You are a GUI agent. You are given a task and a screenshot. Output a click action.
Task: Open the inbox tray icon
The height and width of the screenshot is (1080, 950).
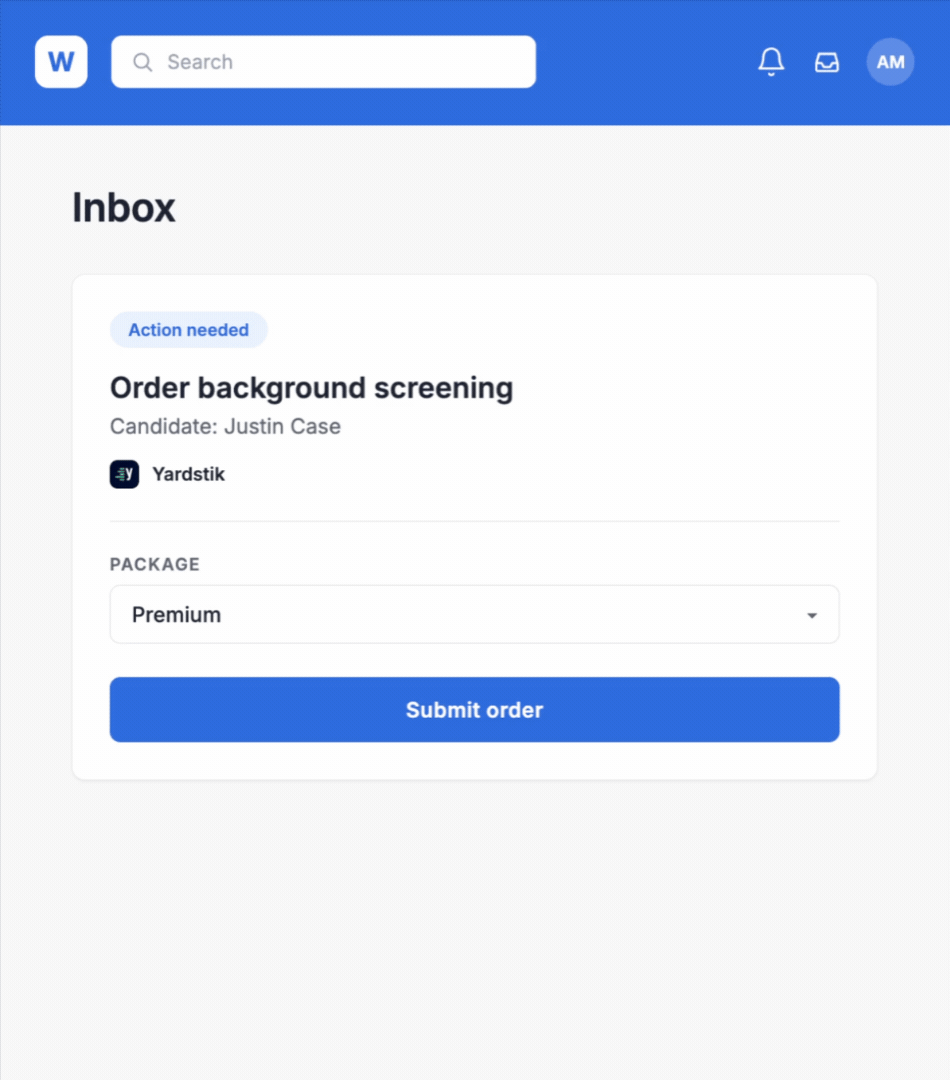827,62
